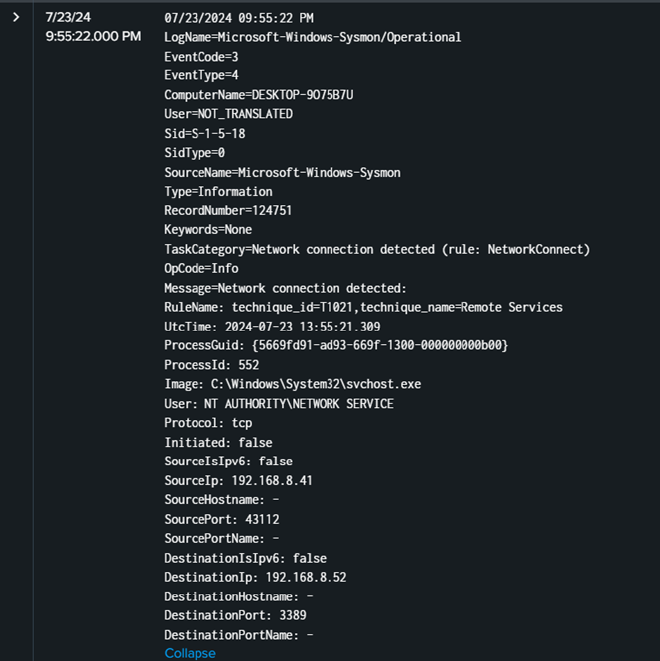Select the ProcessGuid value line
Image resolution: width=660 pixels, height=661 pixels.
pos(336,345)
